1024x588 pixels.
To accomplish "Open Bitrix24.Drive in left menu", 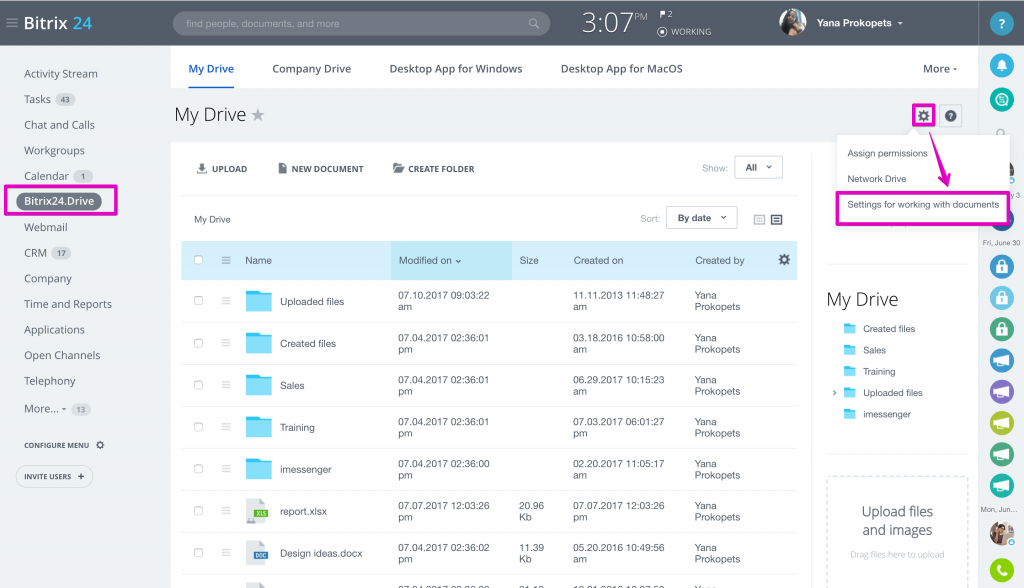I will [59, 201].
